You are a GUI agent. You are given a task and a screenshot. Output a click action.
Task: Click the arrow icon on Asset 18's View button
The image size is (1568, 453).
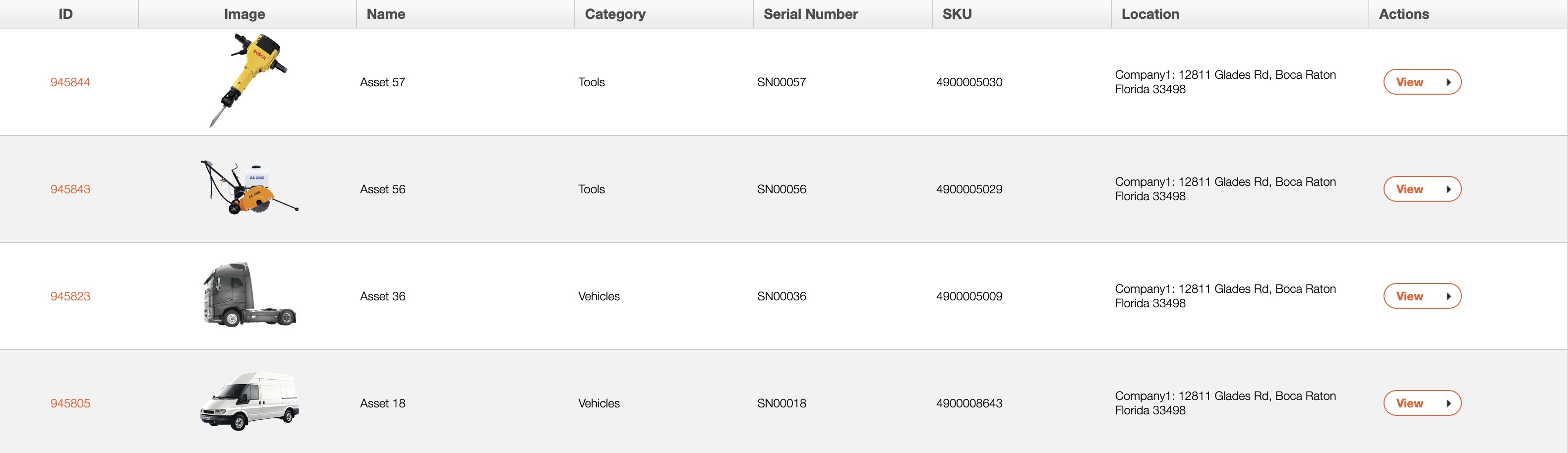tap(1448, 403)
